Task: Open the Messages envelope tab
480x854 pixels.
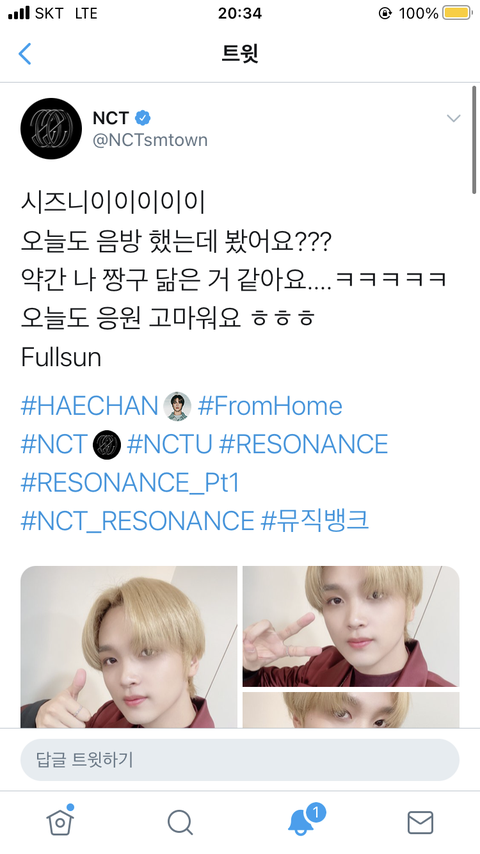Action: pos(420,822)
